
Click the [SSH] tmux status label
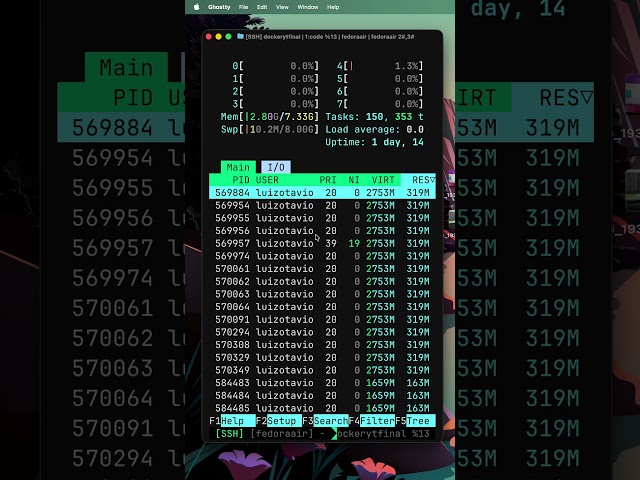[229, 433]
